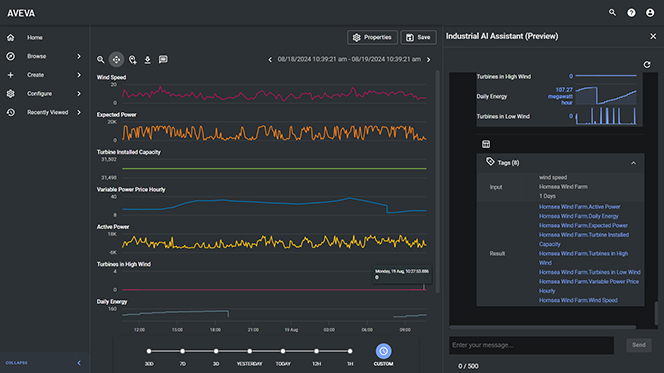Select the 7D time range point
Image resolution: width=664 pixels, height=373 pixels.
click(183, 351)
